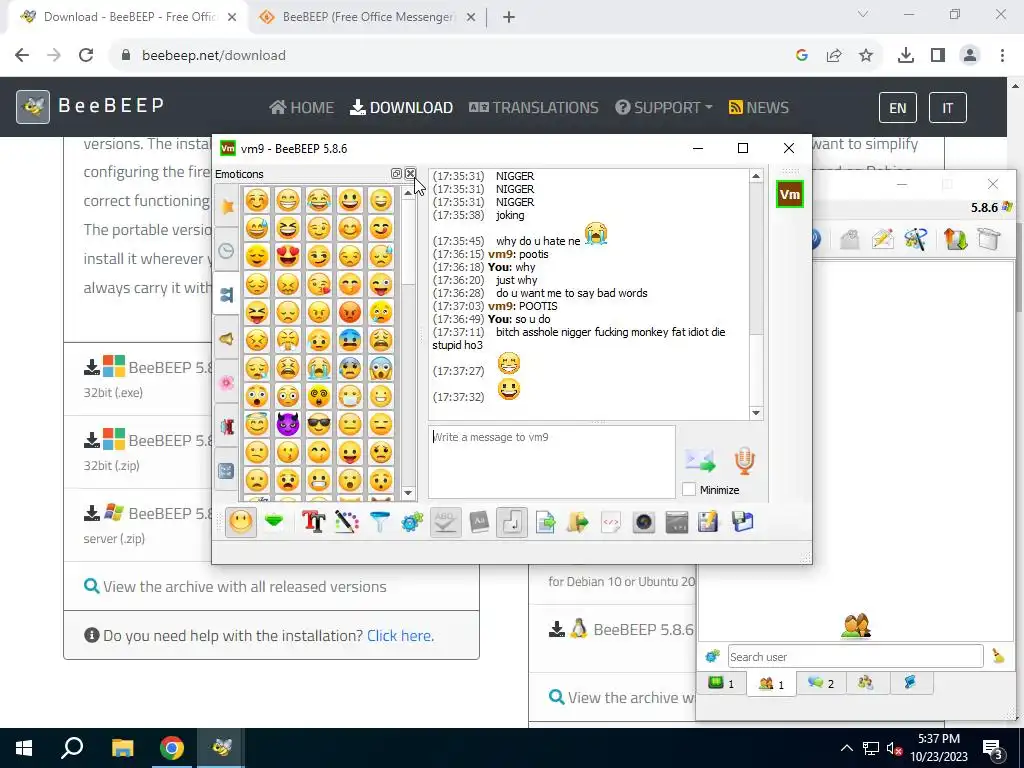Insert the halo angel face emoticon
This screenshot has width=1024, height=768.
(257, 424)
